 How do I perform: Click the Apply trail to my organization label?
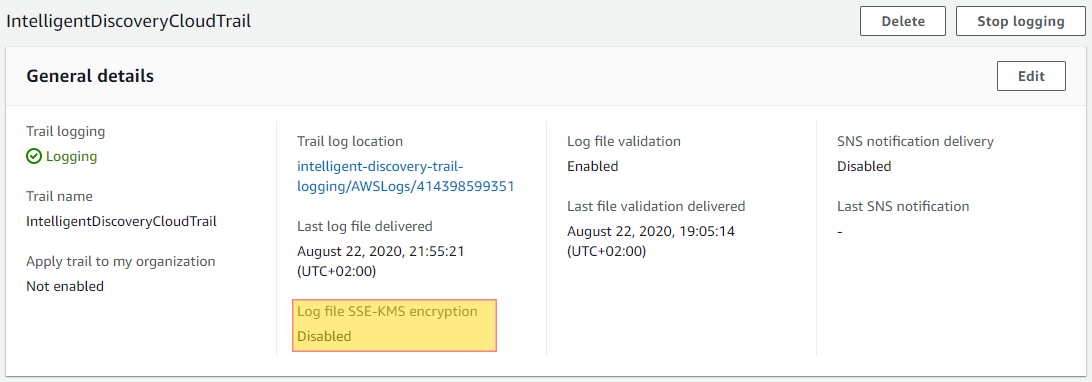(x=120, y=262)
